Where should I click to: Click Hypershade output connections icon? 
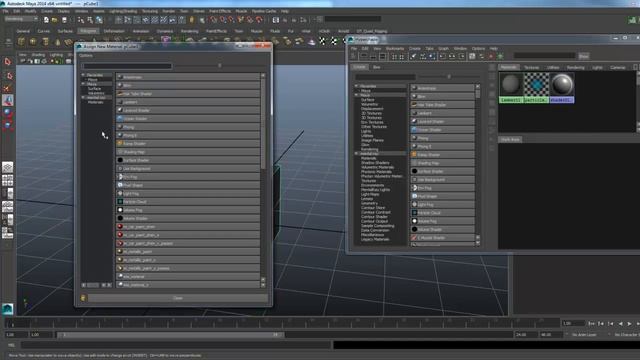(461, 56)
